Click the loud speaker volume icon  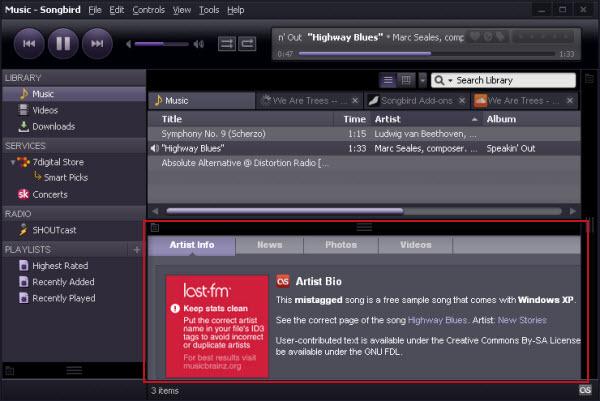coord(199,44)
